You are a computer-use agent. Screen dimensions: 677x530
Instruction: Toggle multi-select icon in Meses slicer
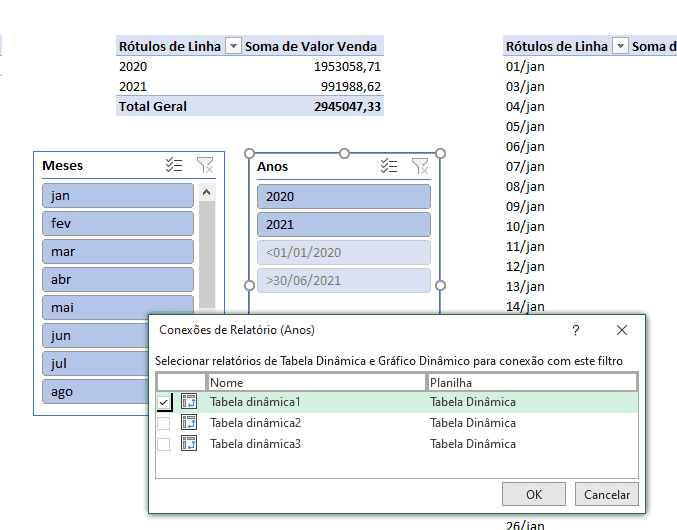(174, 166)
